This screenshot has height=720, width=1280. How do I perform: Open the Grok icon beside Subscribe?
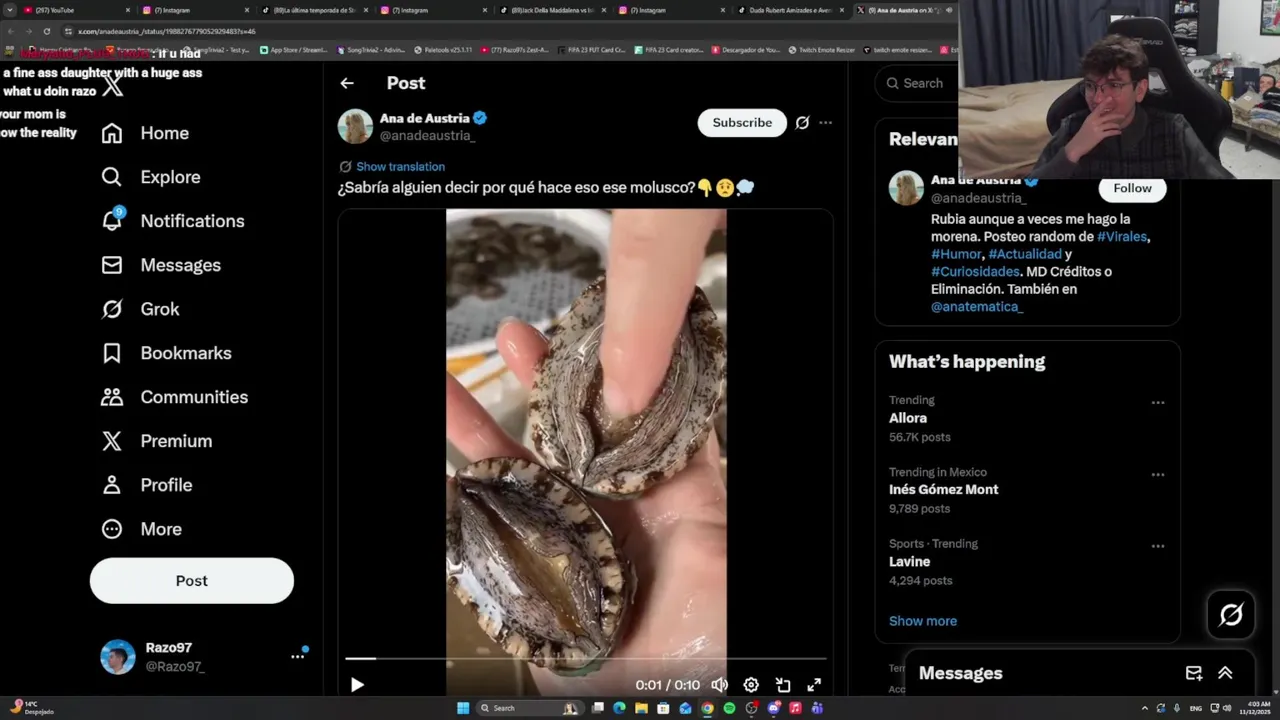tap(802, 123)
